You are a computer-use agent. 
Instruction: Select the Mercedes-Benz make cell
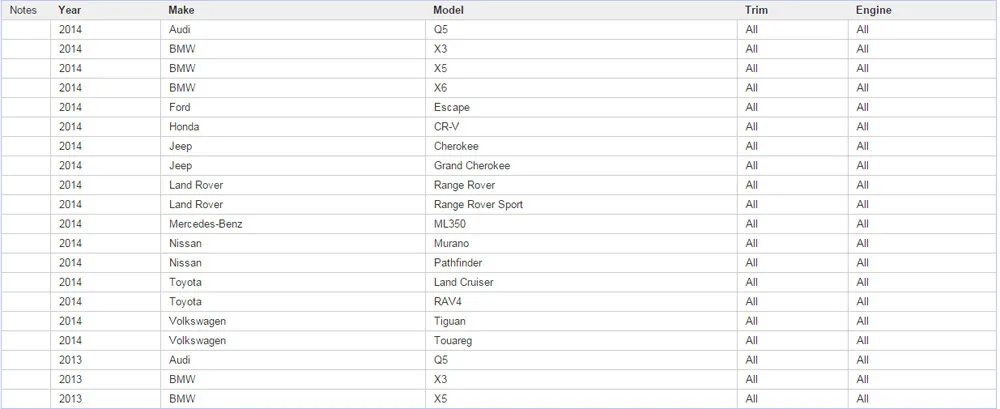pyautogui.click(x=293, y=224)
